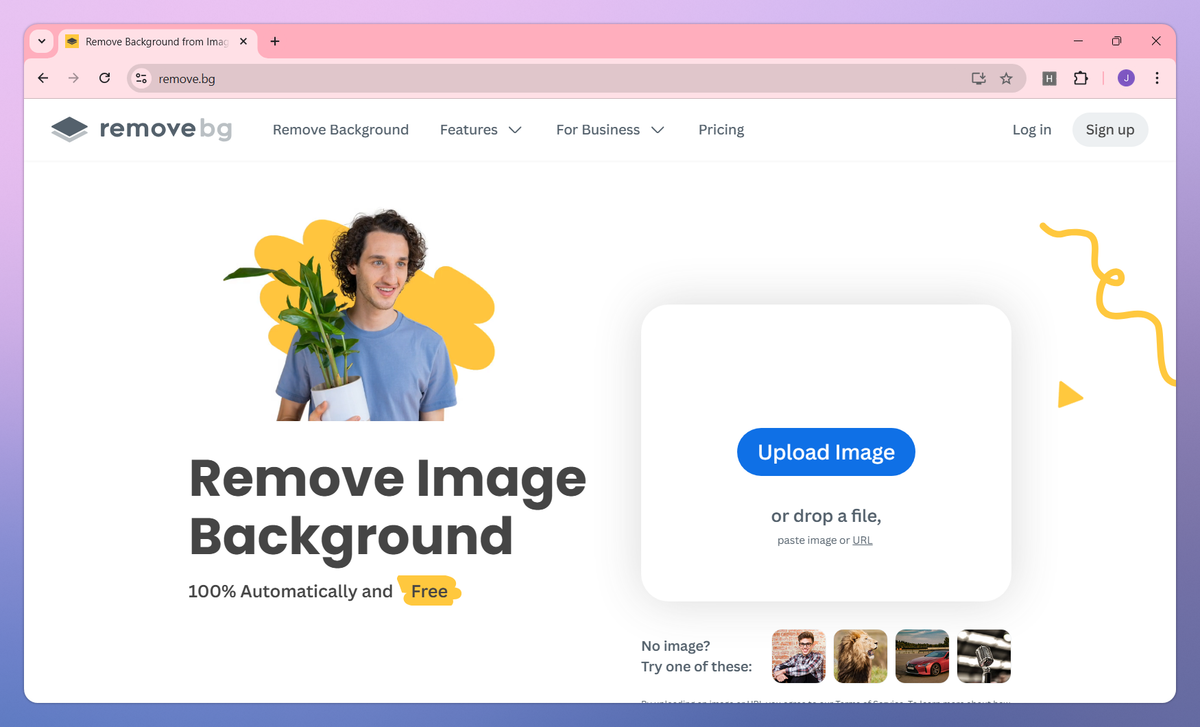
Task: Go back with the browser back arrow
Action: click(43, 78)
